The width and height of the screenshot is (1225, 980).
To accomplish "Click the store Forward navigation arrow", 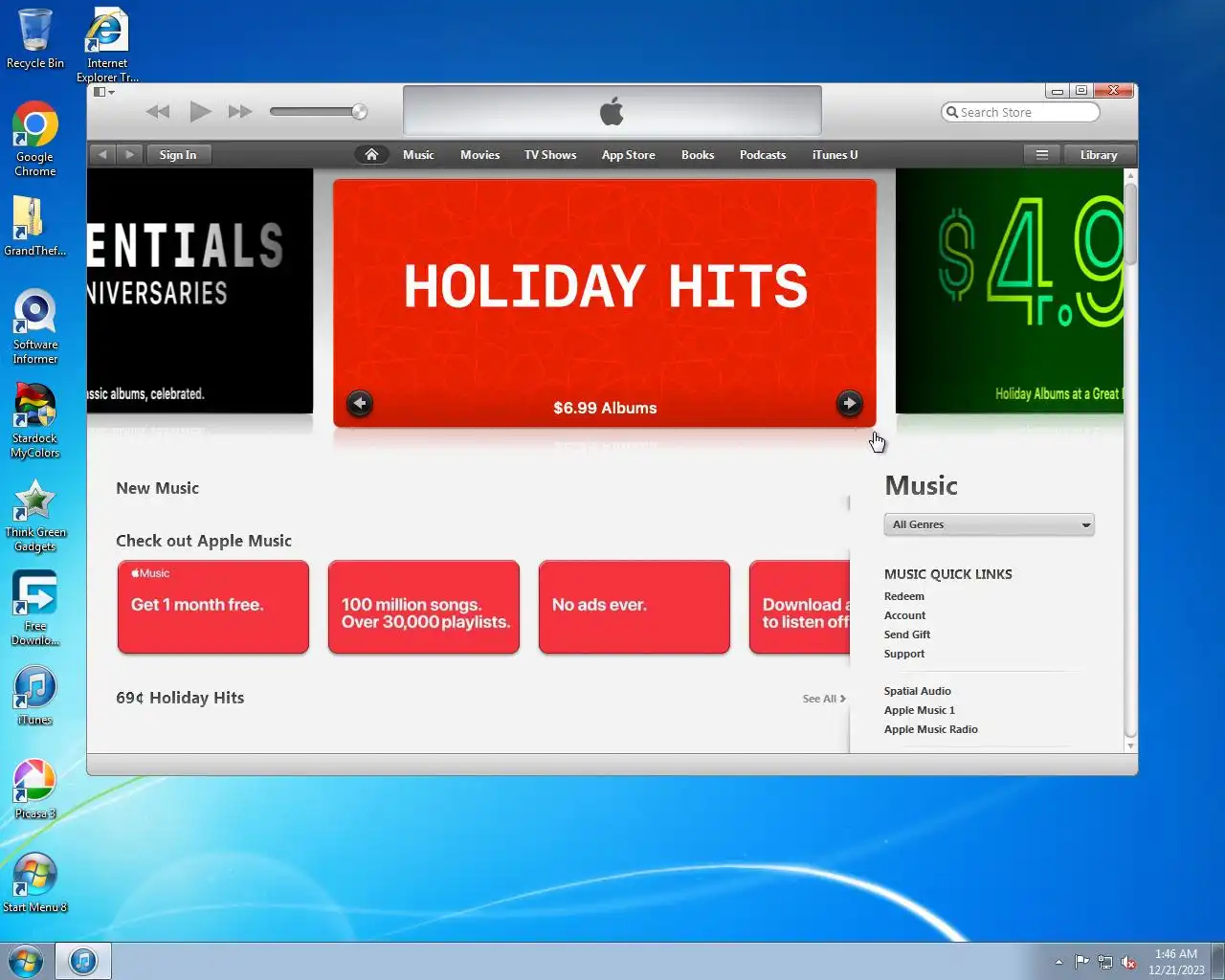I will [130, 154].
